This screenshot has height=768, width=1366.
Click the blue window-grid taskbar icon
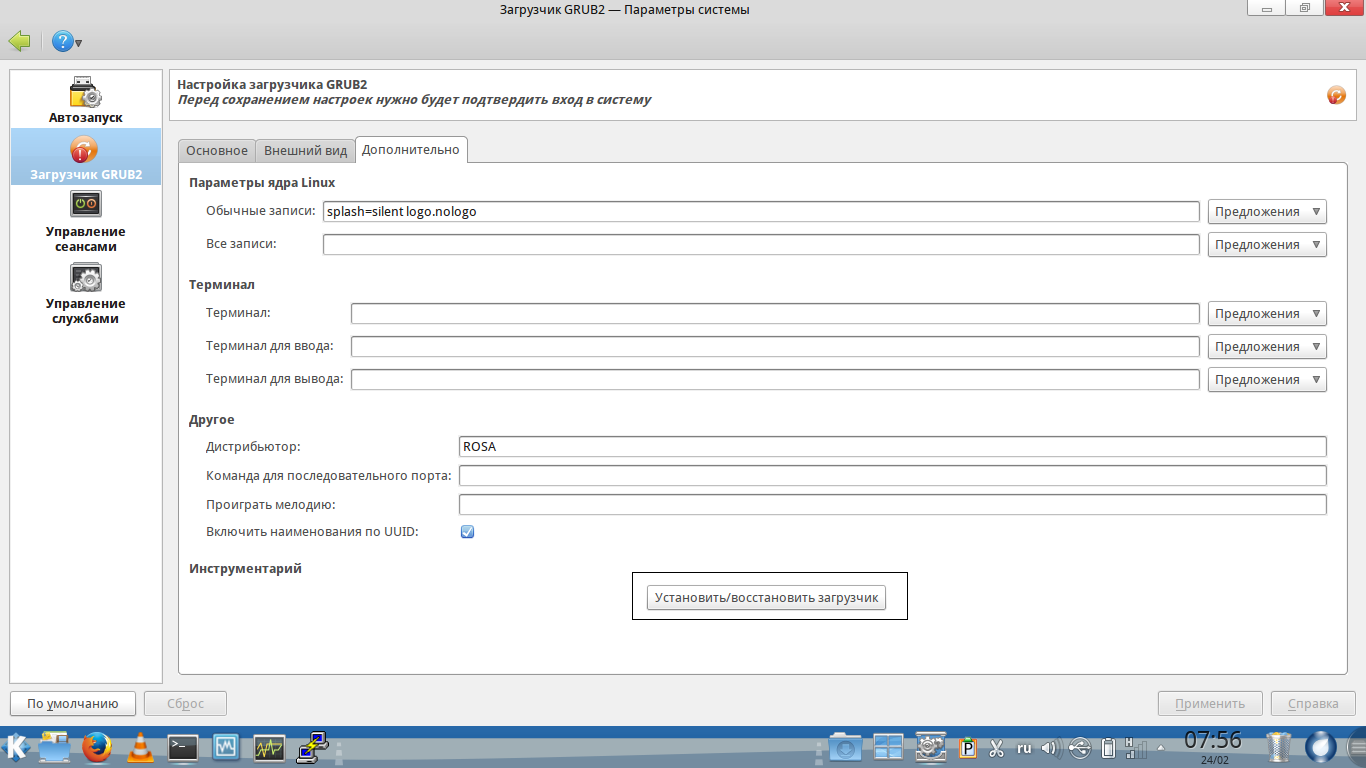pyautogui.click(x=888, y=747)
